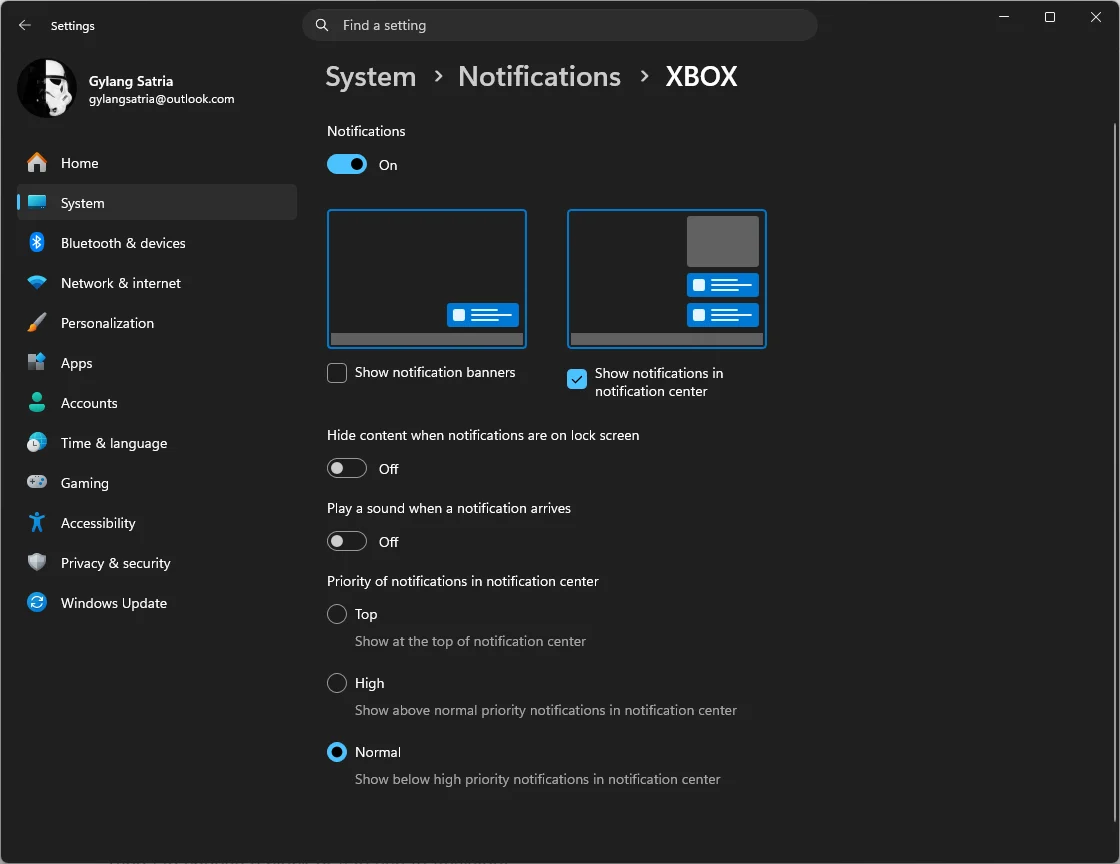Click the user profile avatar picture
This screenshot has height=864, width=1120.
[47, 89]
